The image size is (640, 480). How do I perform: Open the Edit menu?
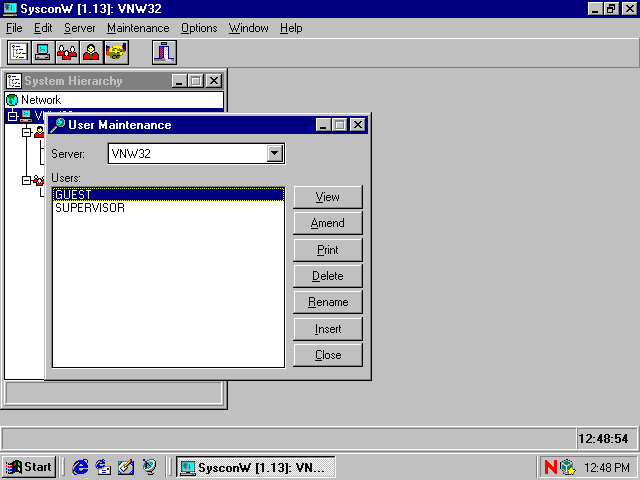point(43,28)
